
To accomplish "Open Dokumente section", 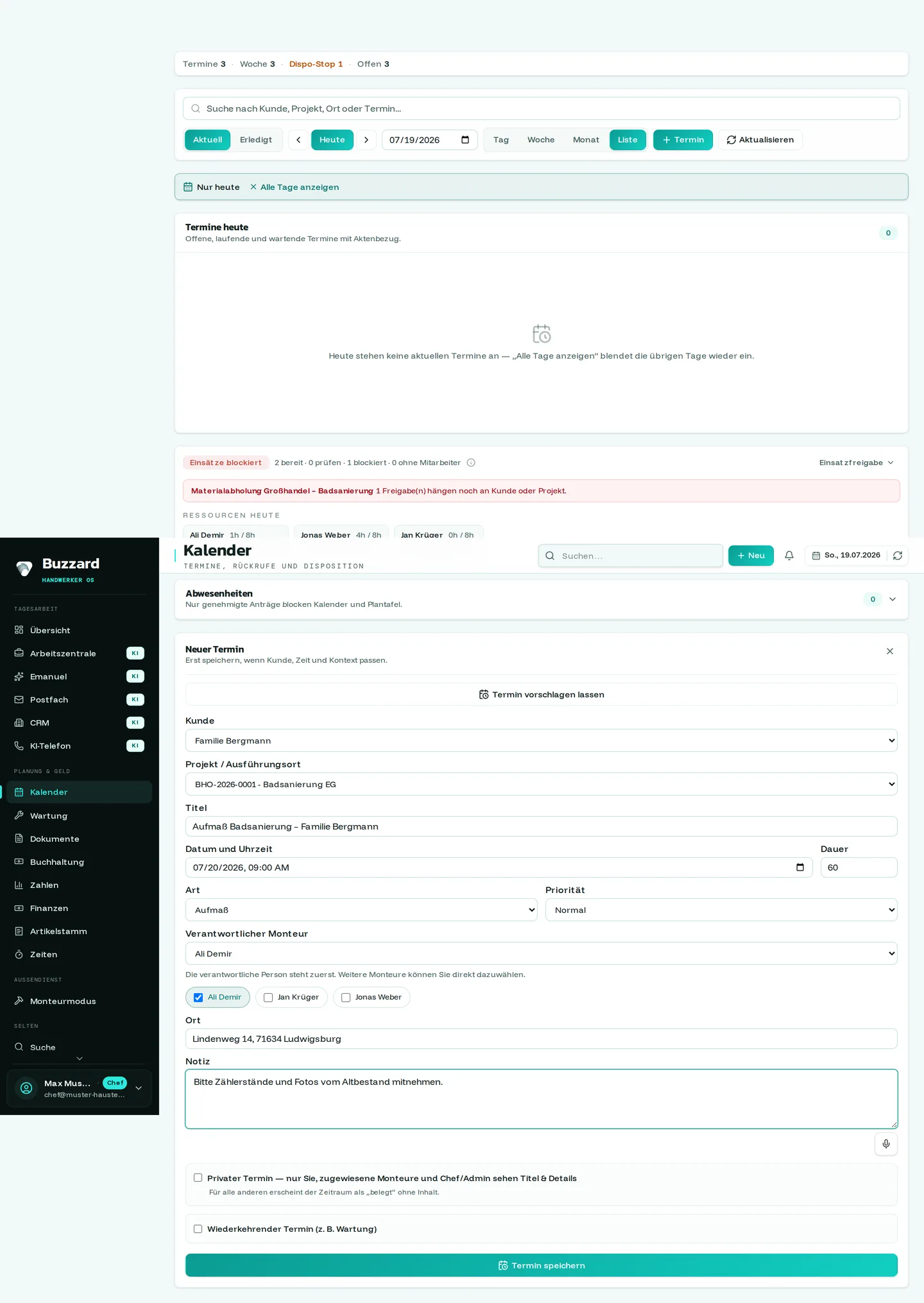I will tap(79, 839).
